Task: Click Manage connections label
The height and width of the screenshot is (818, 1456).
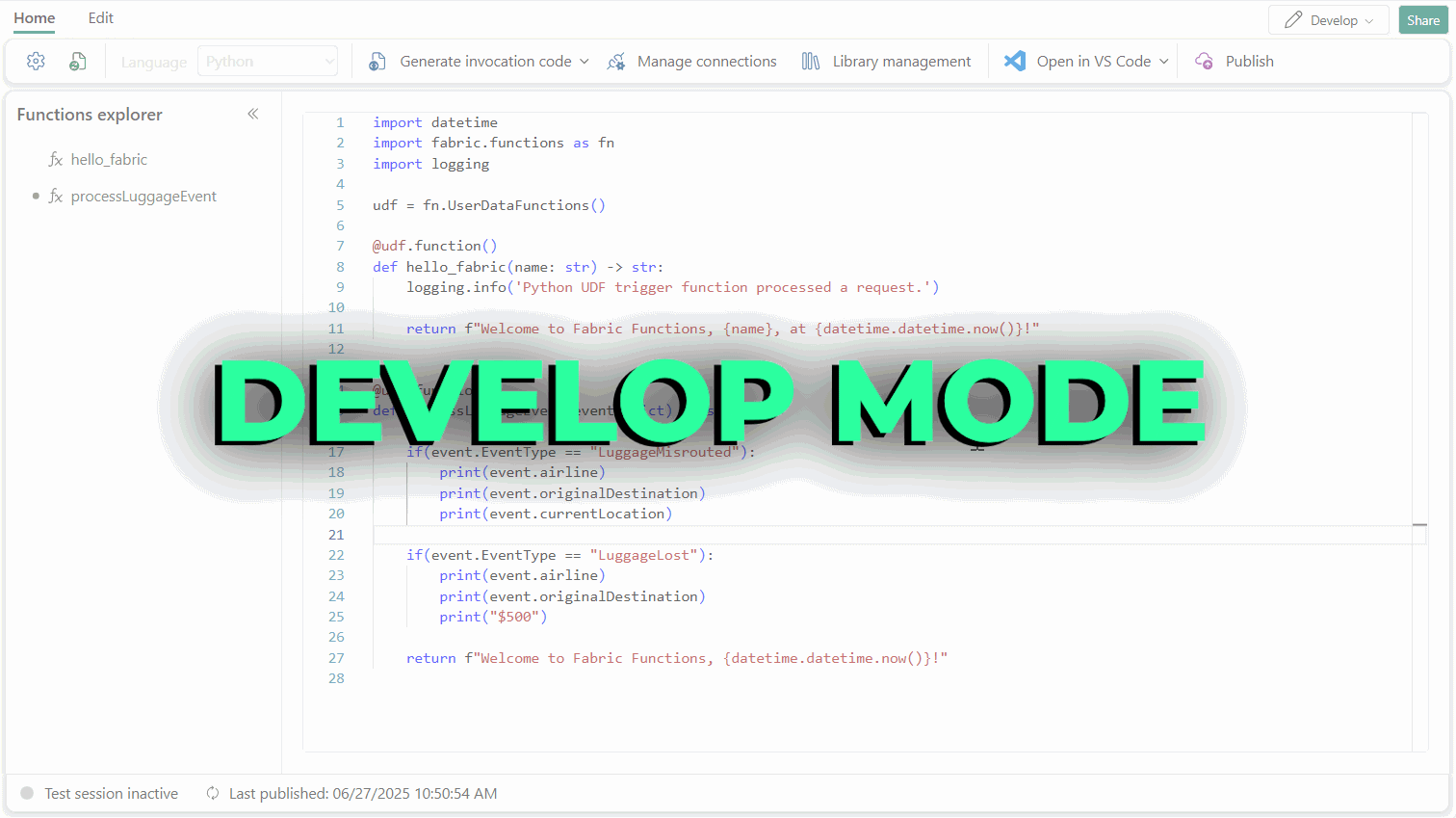Action: click(x=707, y=62)
